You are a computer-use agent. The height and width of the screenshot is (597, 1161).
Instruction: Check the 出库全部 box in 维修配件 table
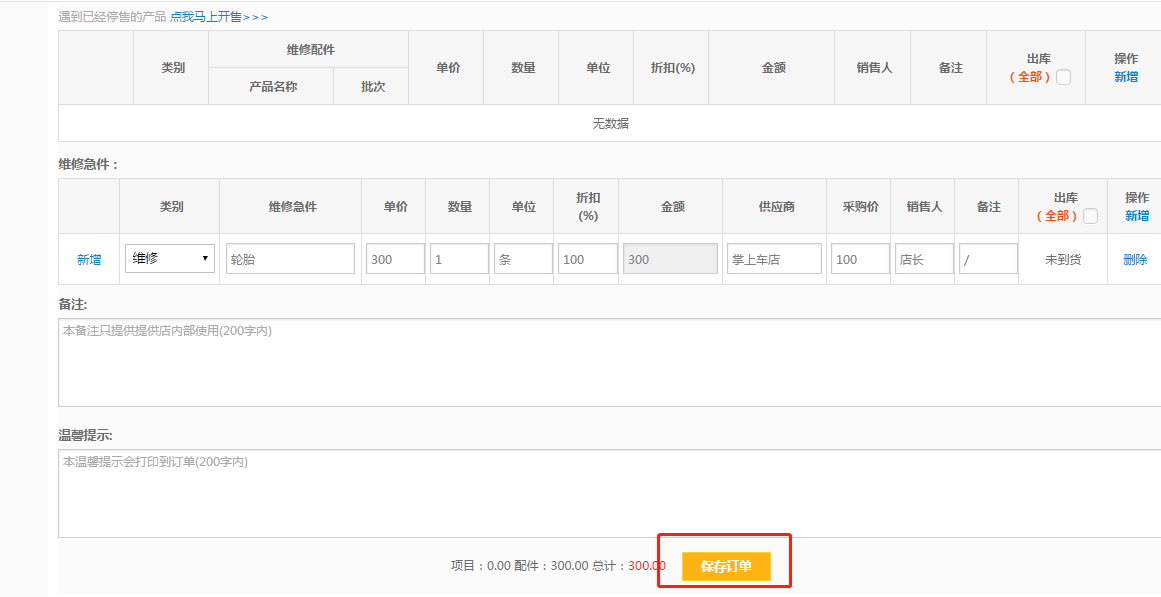(x=1063, y=77)
